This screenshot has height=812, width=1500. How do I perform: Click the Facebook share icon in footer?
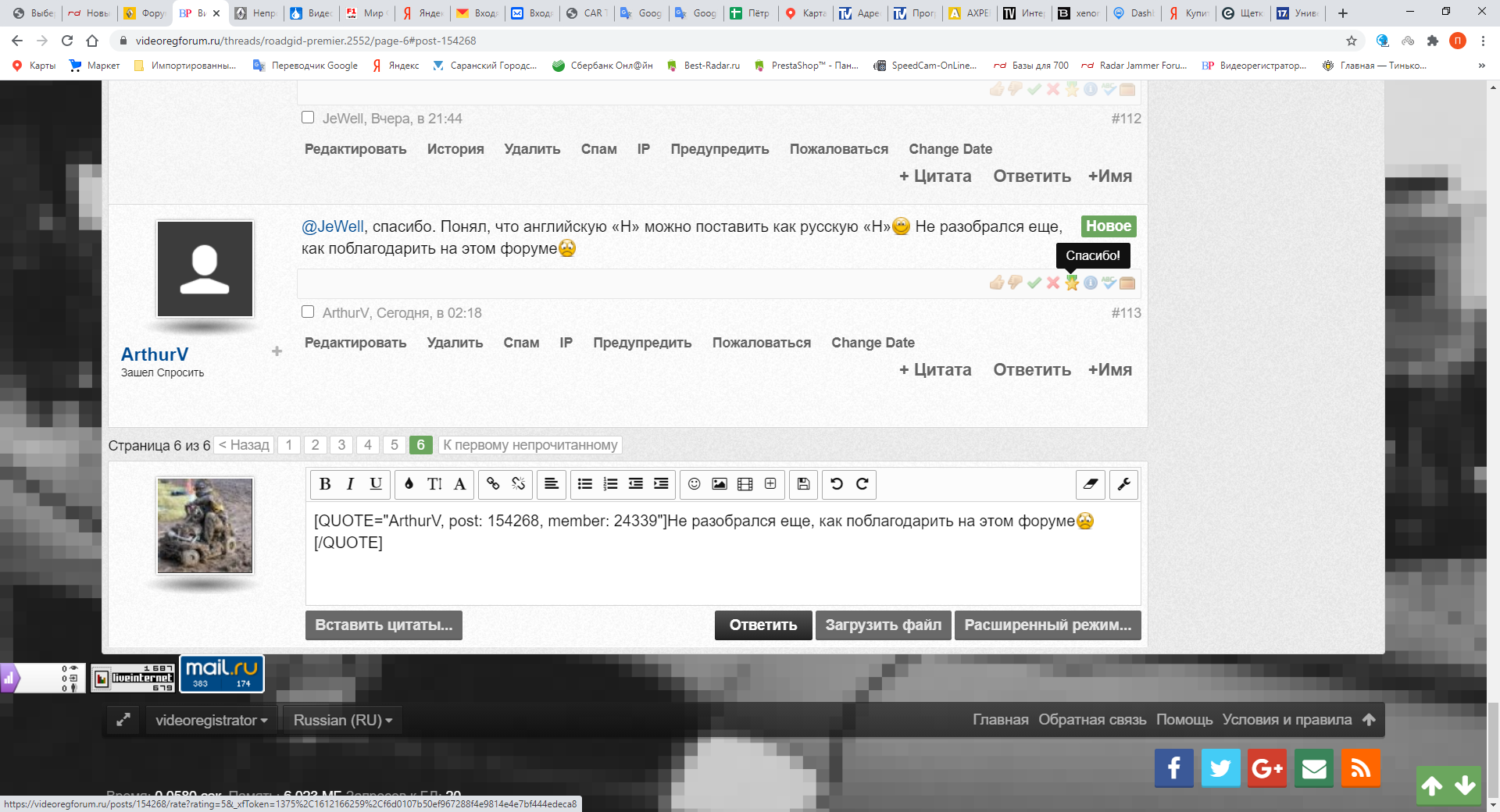(1173, 768)
